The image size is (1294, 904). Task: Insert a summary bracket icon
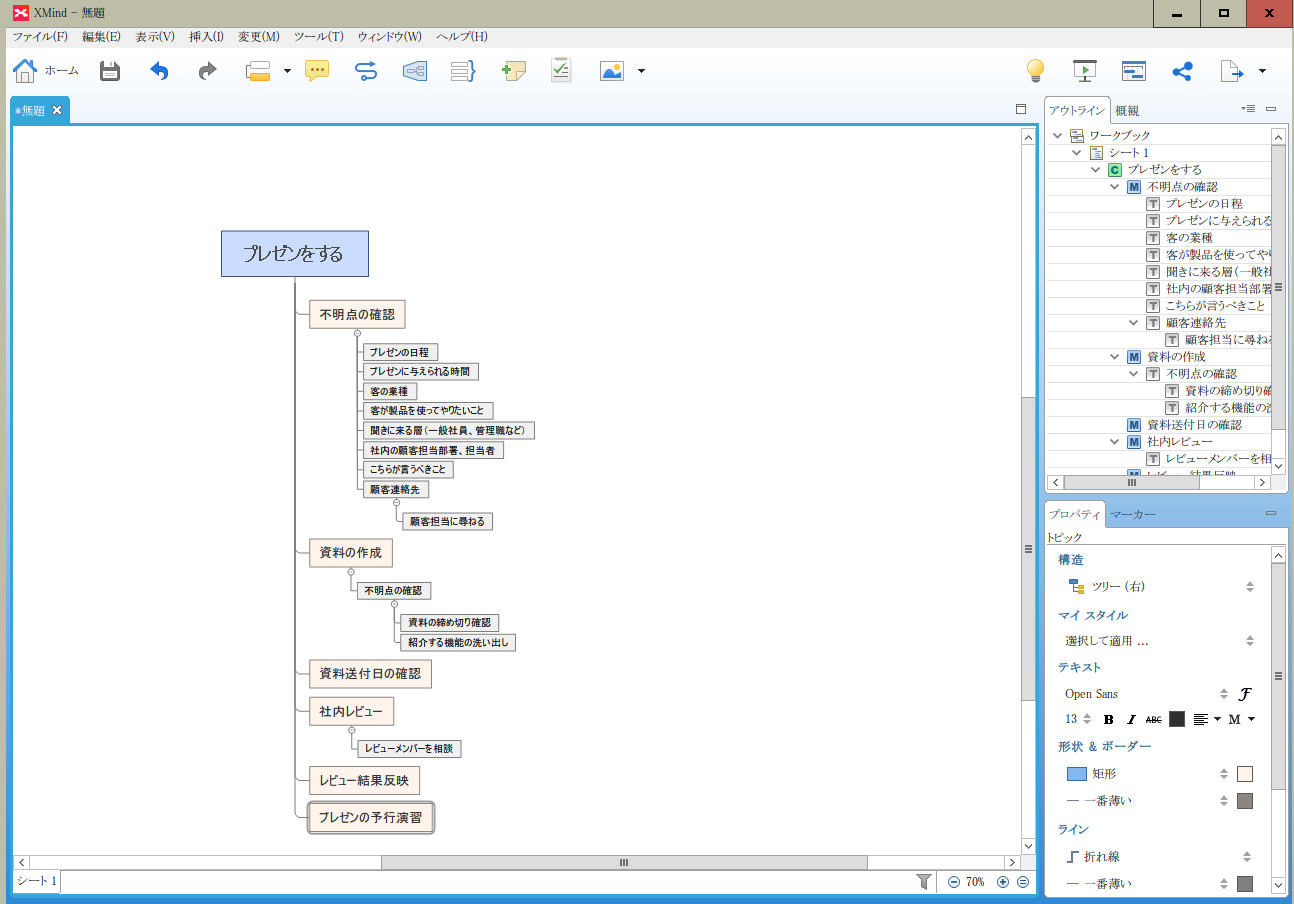tap(463, 71)
